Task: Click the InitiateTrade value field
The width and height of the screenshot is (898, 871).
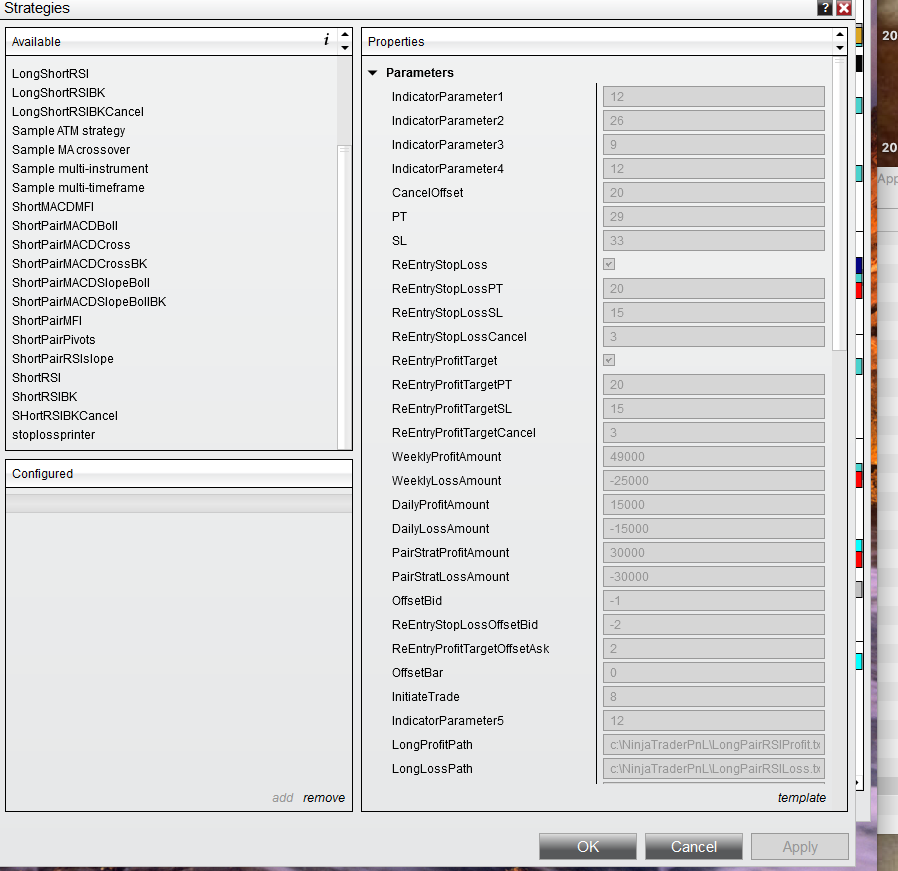Action: [x=714, y=697]
